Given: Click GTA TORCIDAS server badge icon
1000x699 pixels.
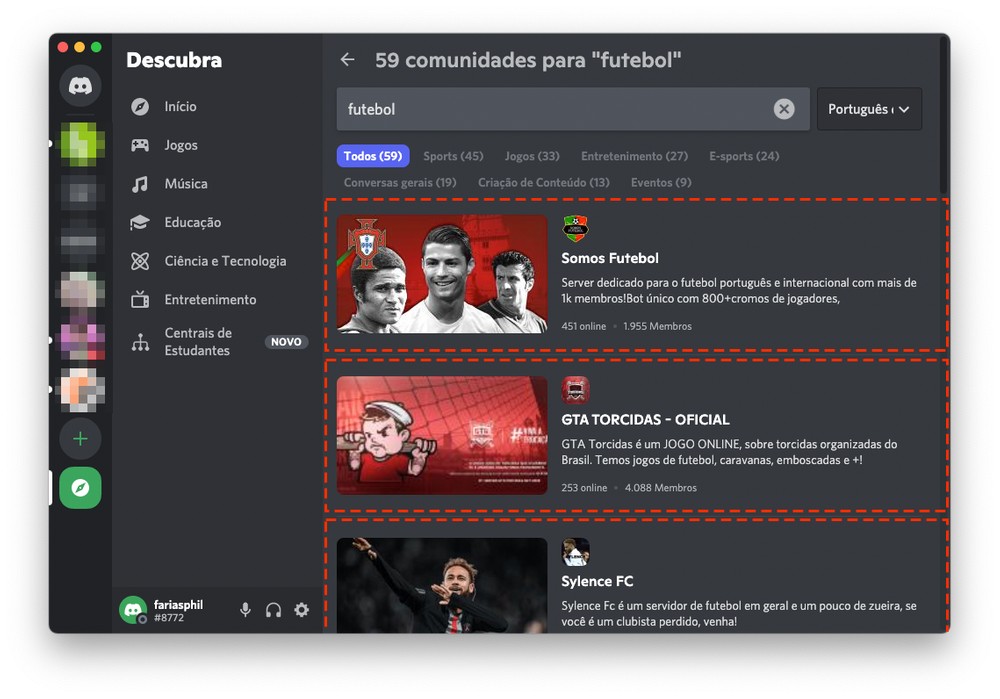Looking at the screenshot, I should [x=575, y=390].
